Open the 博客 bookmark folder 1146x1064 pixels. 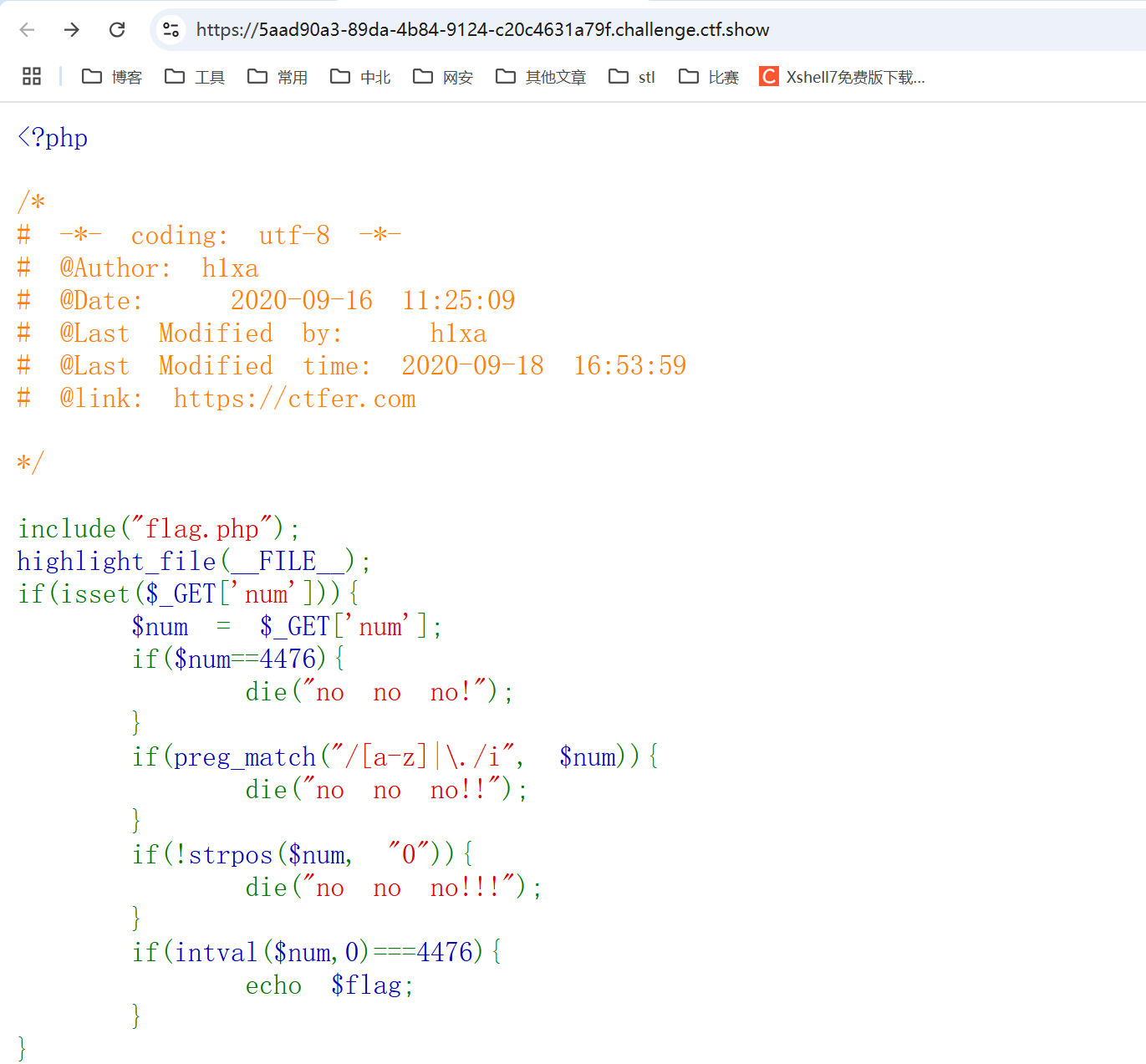click(112, 77)
